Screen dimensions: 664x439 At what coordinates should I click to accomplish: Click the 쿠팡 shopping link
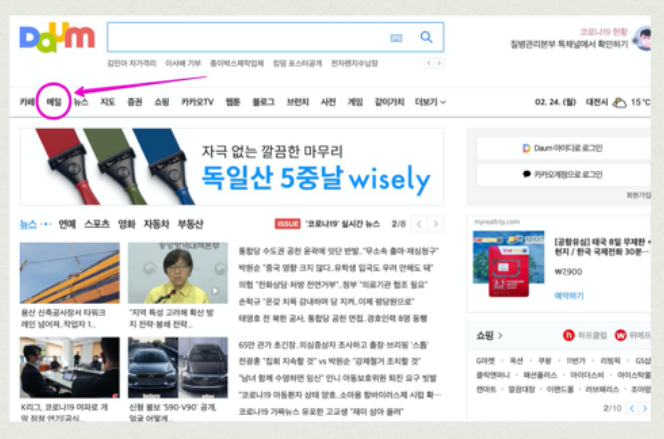(545, 361)
